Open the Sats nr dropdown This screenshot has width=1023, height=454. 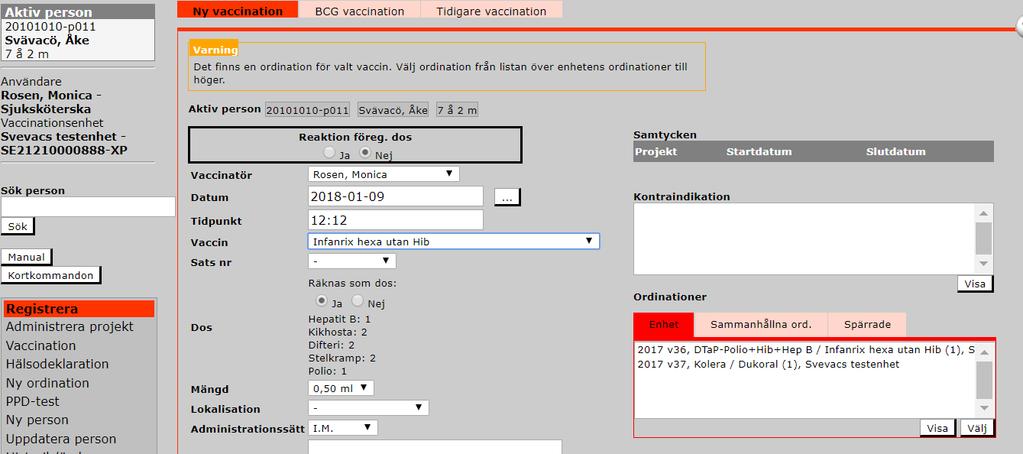click(352, 261)
